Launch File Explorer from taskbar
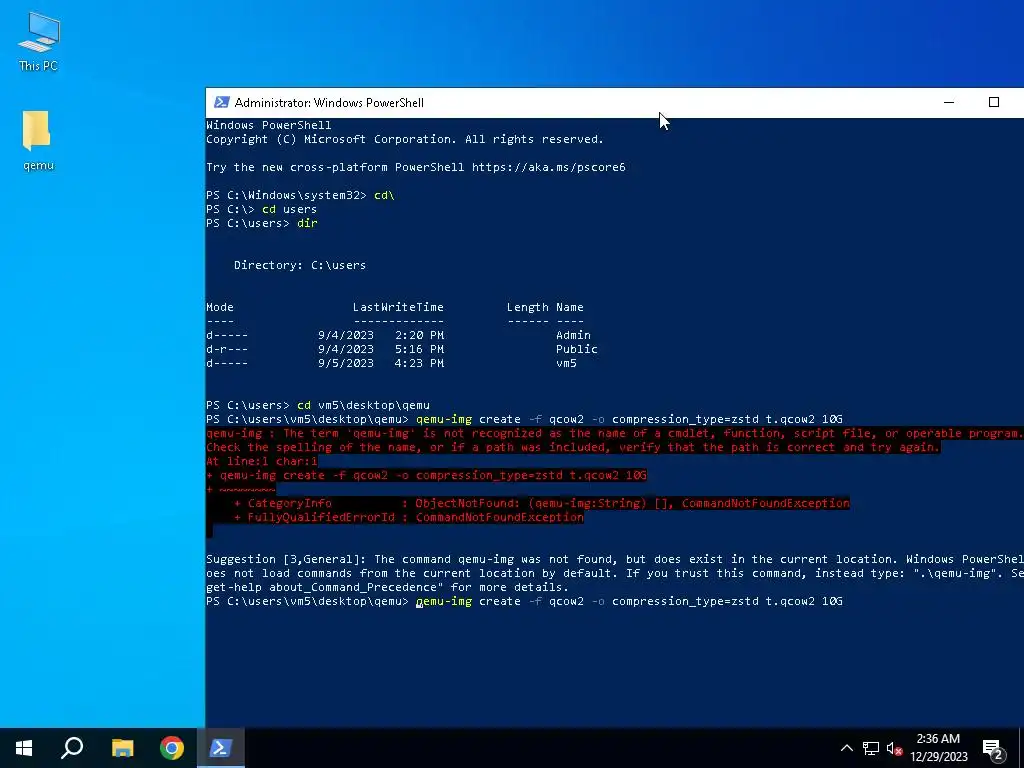Screen dimensions: 1024x768 coord(122,748)
